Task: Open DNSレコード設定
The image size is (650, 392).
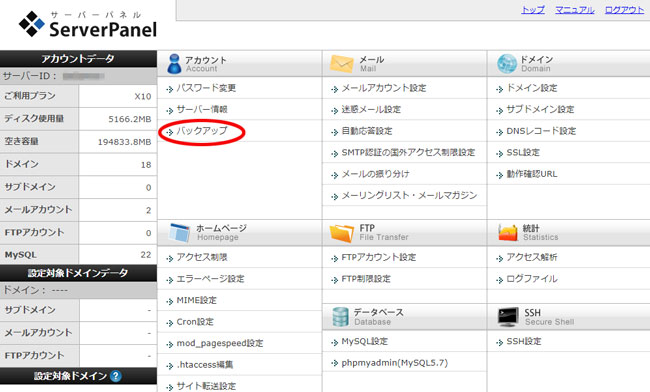Action: pyautogui.click(x=541, y=131)
